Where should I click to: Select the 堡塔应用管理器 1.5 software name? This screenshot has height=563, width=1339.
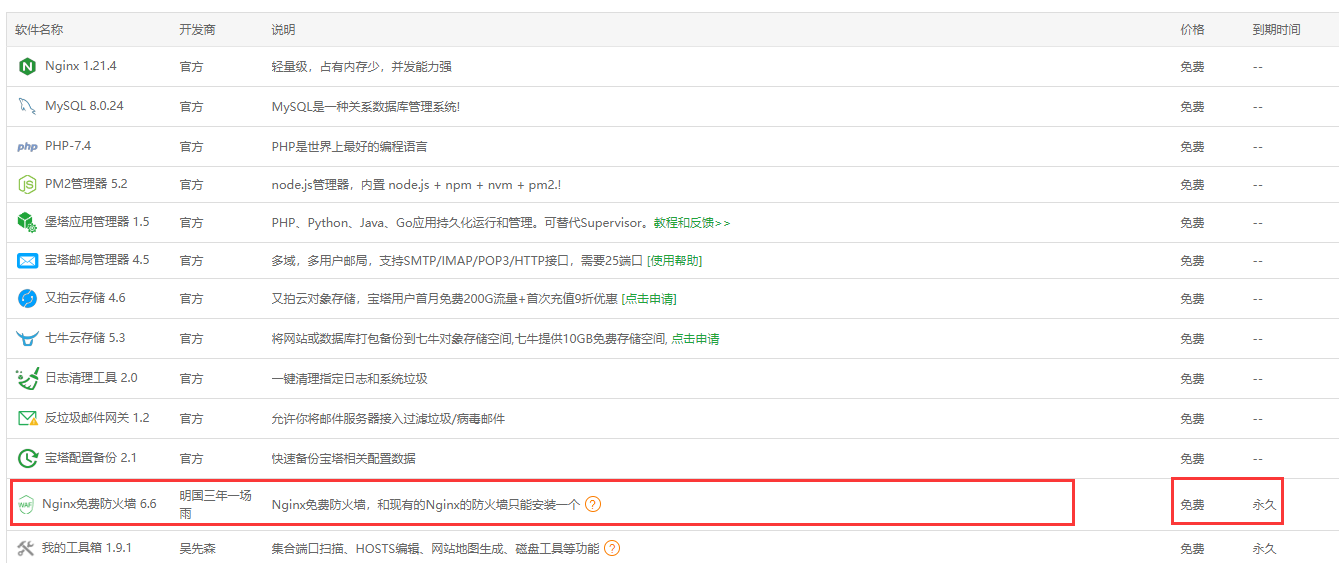tap(97, 222)
